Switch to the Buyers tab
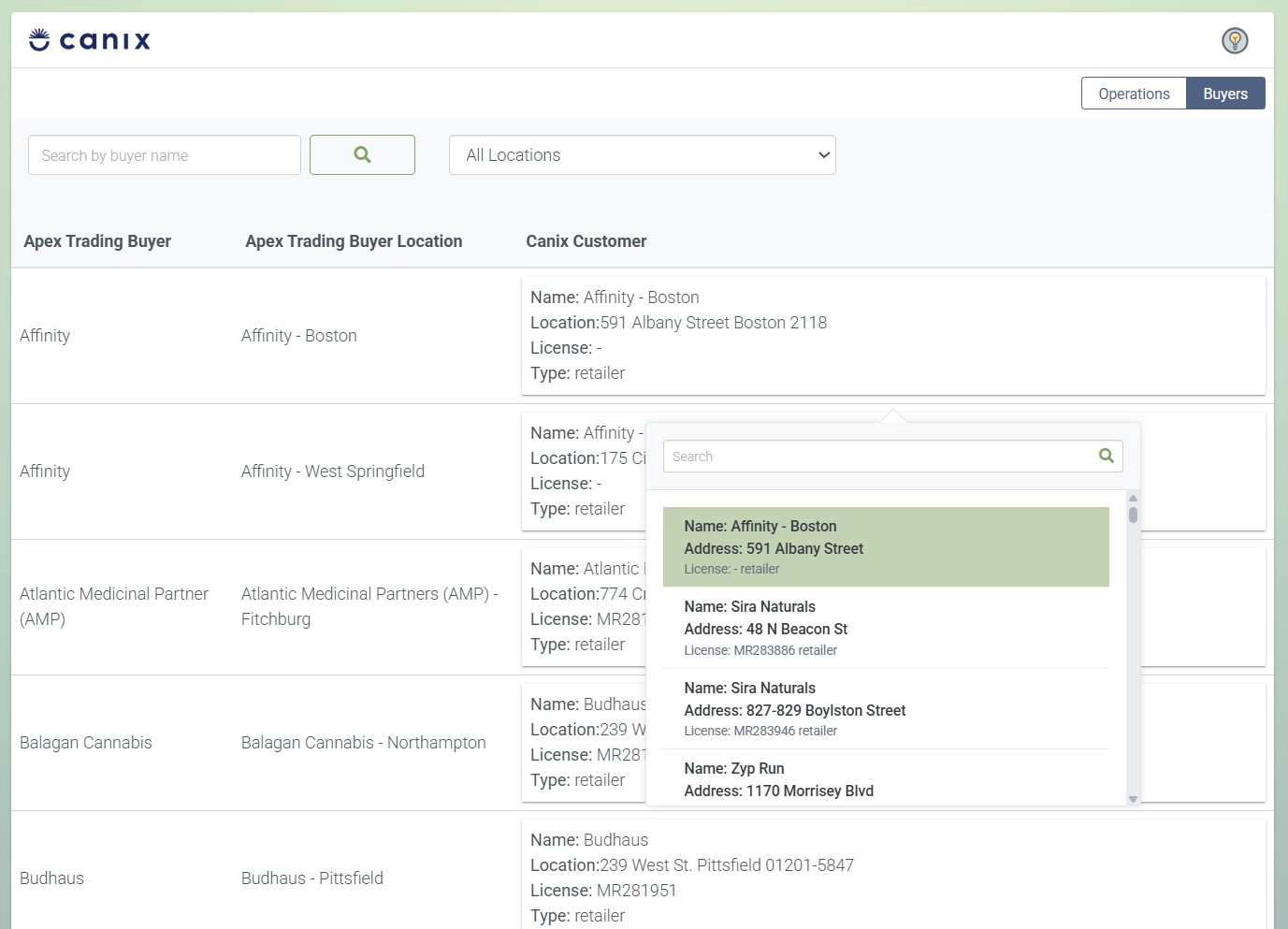Screen dimensions: 1288x929 (1224, 94)
